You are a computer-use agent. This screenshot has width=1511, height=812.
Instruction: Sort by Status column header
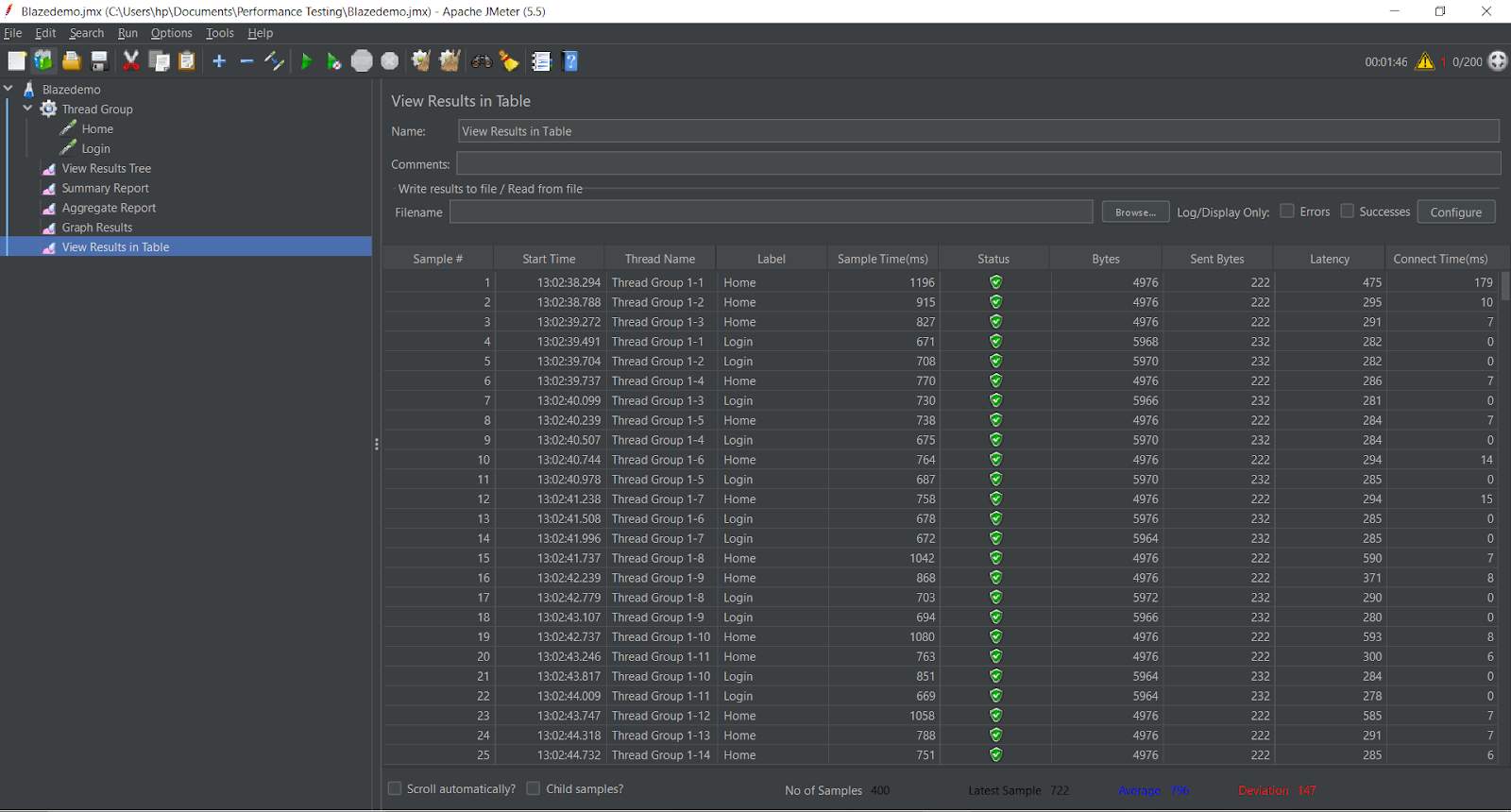click(993, 259)
